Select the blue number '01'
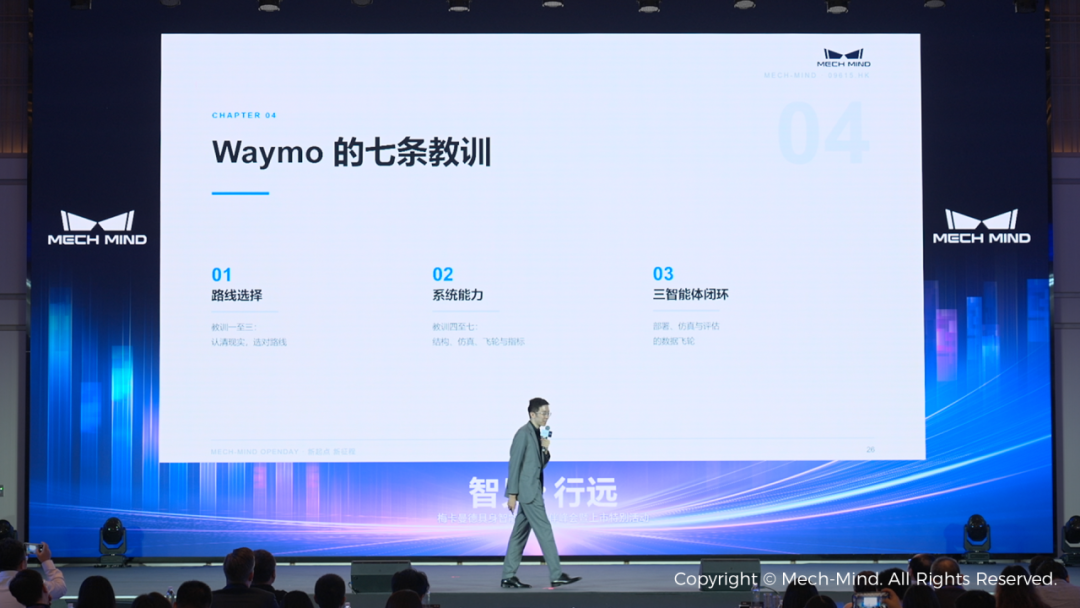The image size is (1080, 608). coord(221,275)
